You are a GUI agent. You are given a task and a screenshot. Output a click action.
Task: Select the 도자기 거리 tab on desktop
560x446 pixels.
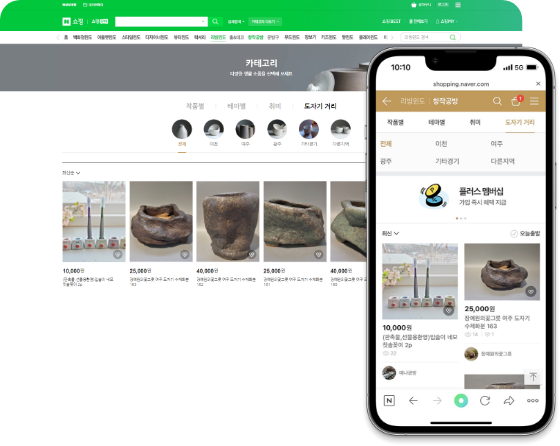point(320,106)
